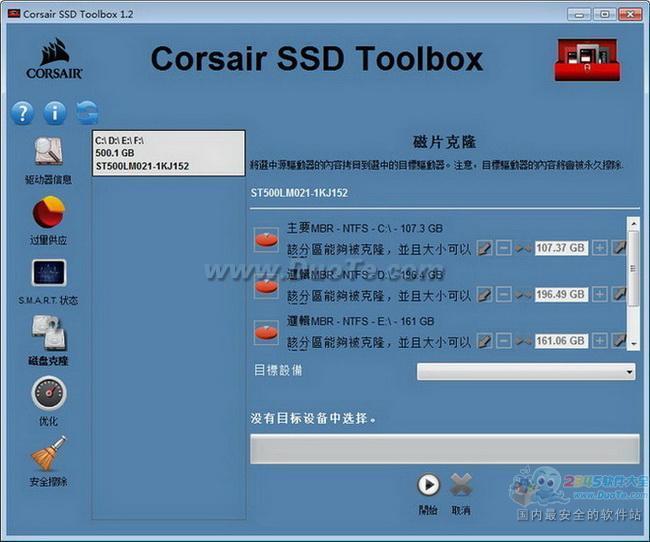650x542 pixels.
Task: Open the 驱动器信息 drive information section
Action: click(x=49, y=160)
